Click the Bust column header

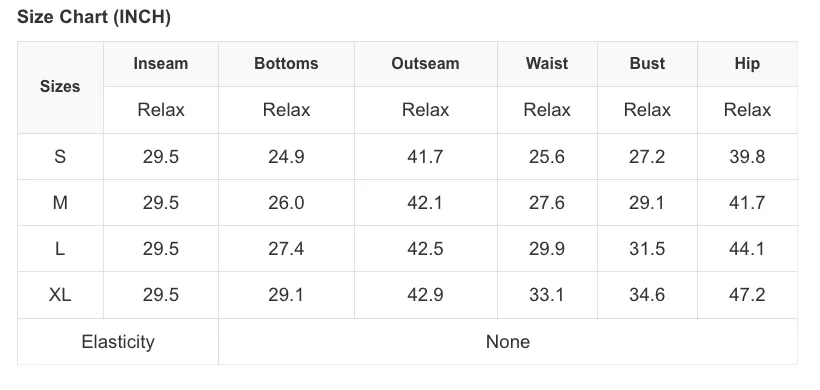pos(647,64)
